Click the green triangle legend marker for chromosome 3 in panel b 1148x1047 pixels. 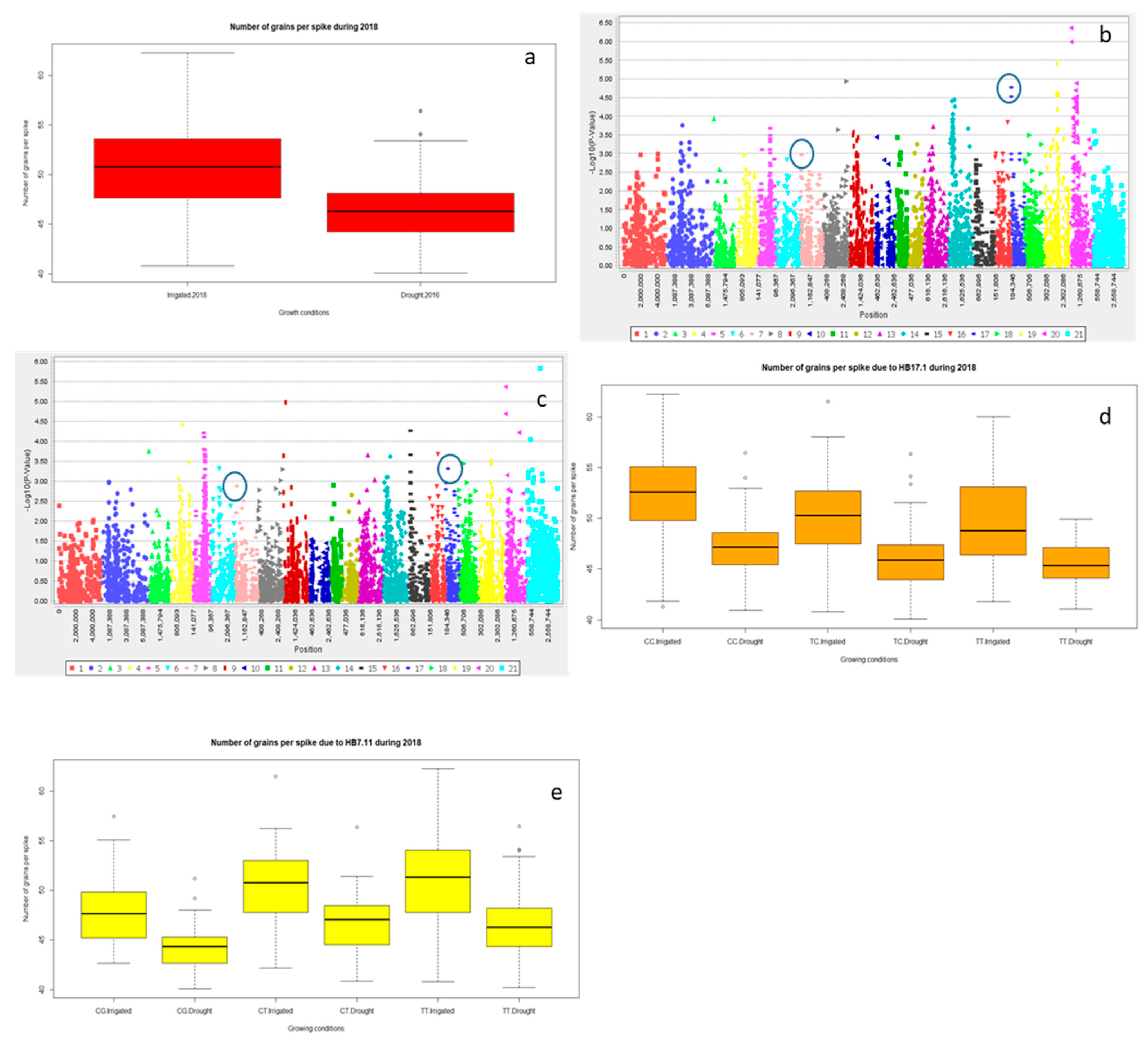click(x=675, y=334)
